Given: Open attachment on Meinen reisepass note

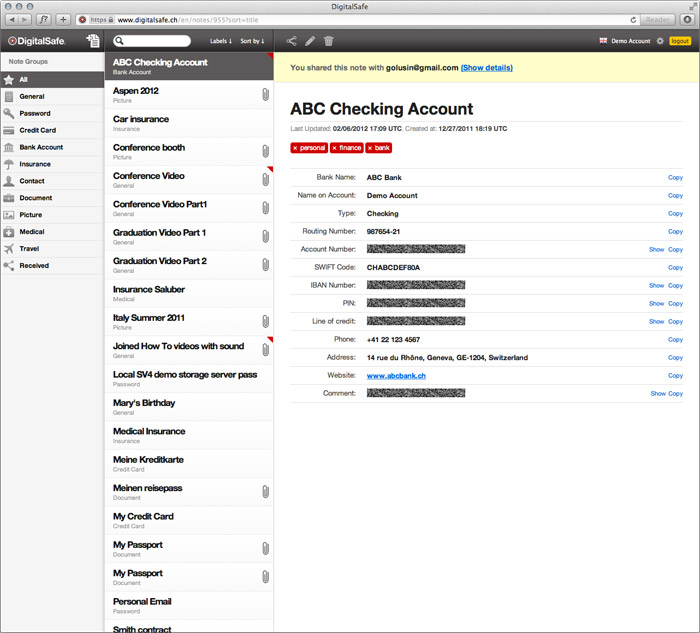Looking at the screenshot, I should [x=266, y=491].
